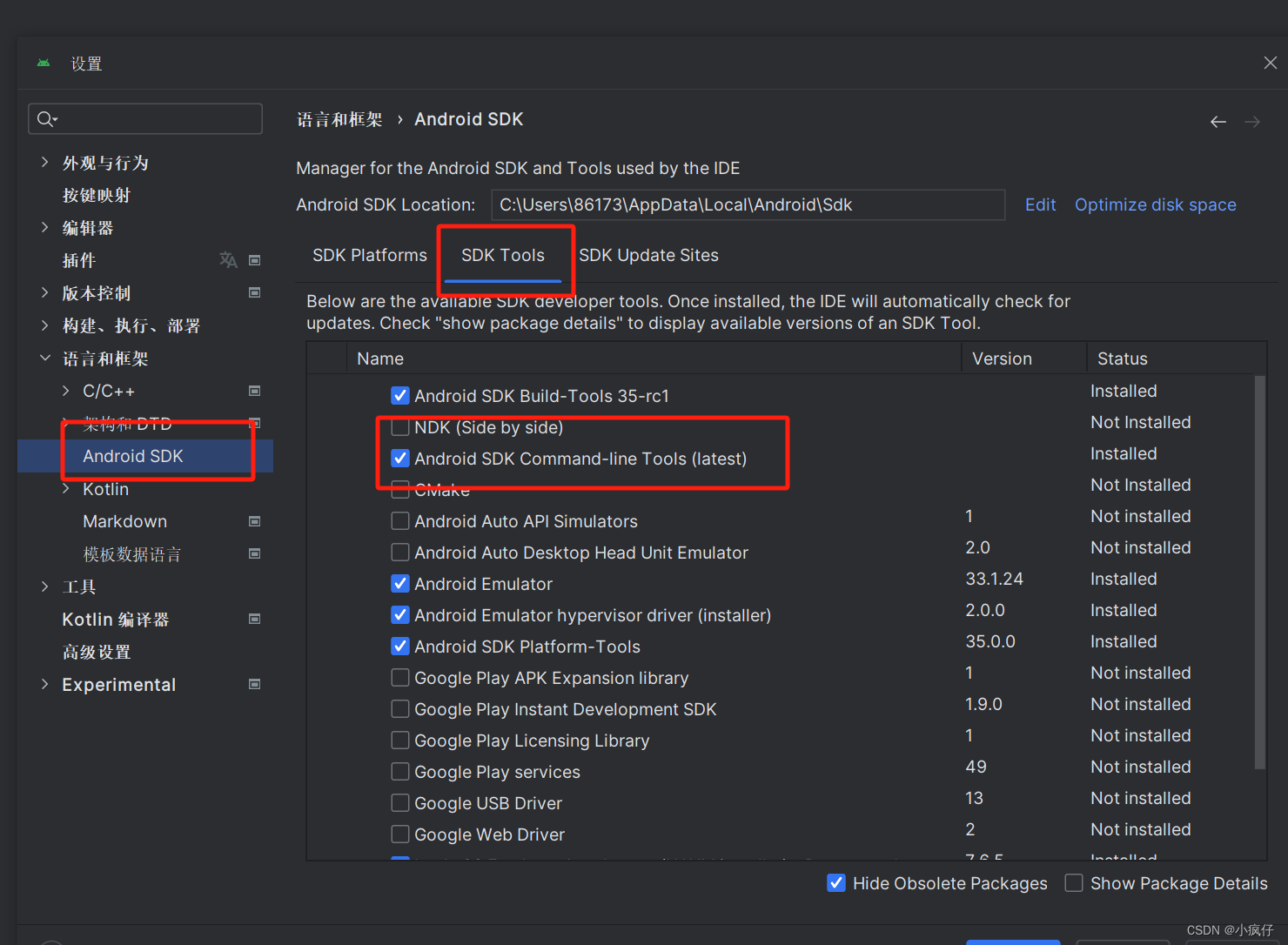Click 语言和框架 breadcrumb
The image size is (1288, 945).
[339, 119]
